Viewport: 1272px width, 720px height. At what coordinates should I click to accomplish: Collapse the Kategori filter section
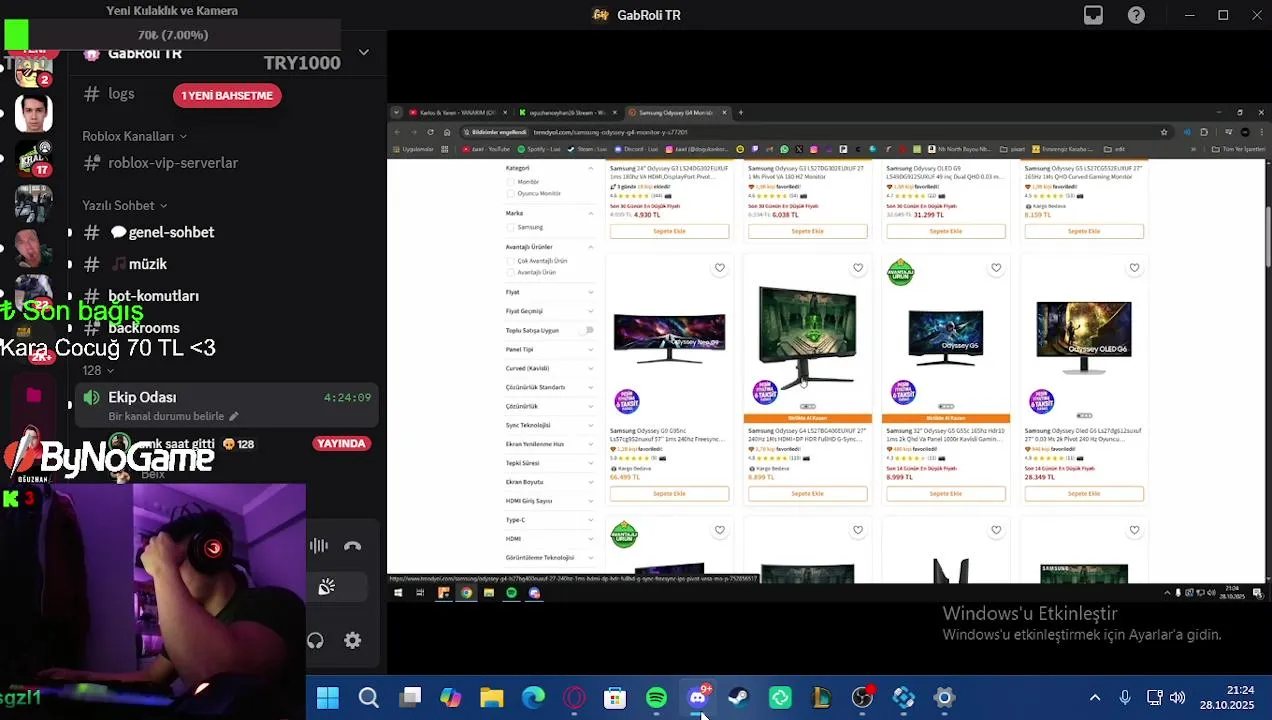pyautogui.click(x=549, y=168)
